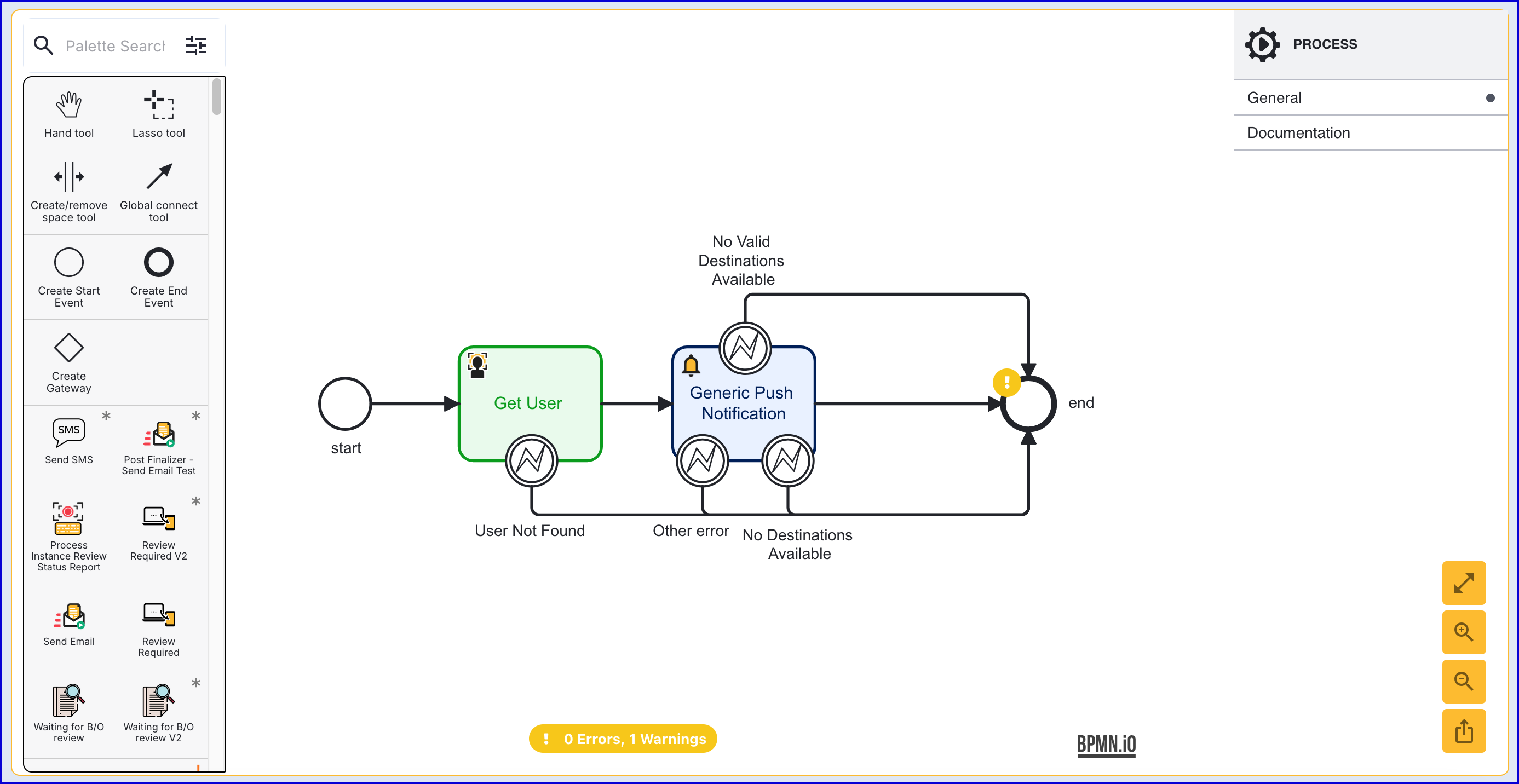This screenshot has height=784, width=1519.
Task: Open the BPMN.iO logo link
Action: [x=1106, y=745]
